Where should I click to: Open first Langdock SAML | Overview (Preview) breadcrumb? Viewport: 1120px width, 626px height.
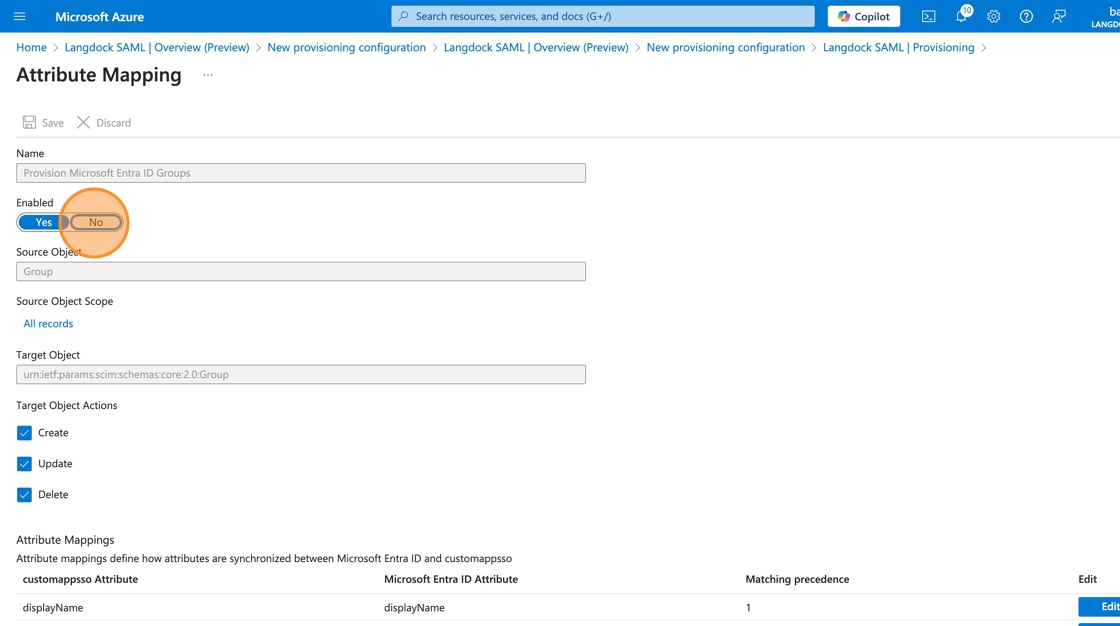tap(156, 47)
